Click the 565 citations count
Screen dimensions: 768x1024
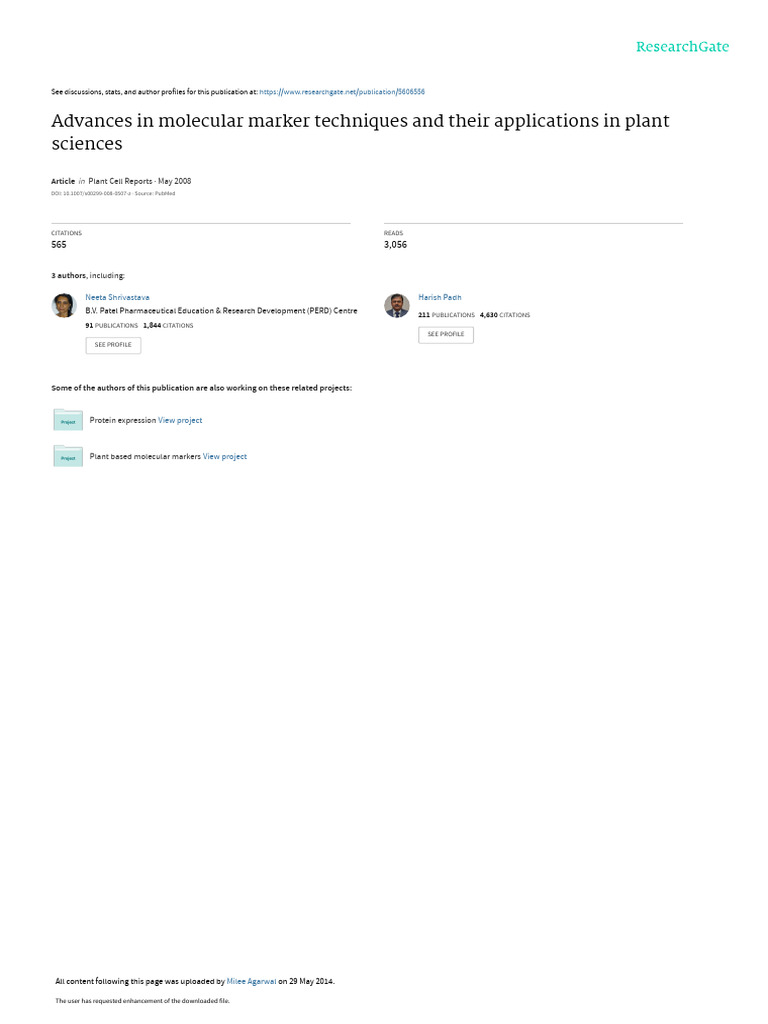[x=59, y=245]
